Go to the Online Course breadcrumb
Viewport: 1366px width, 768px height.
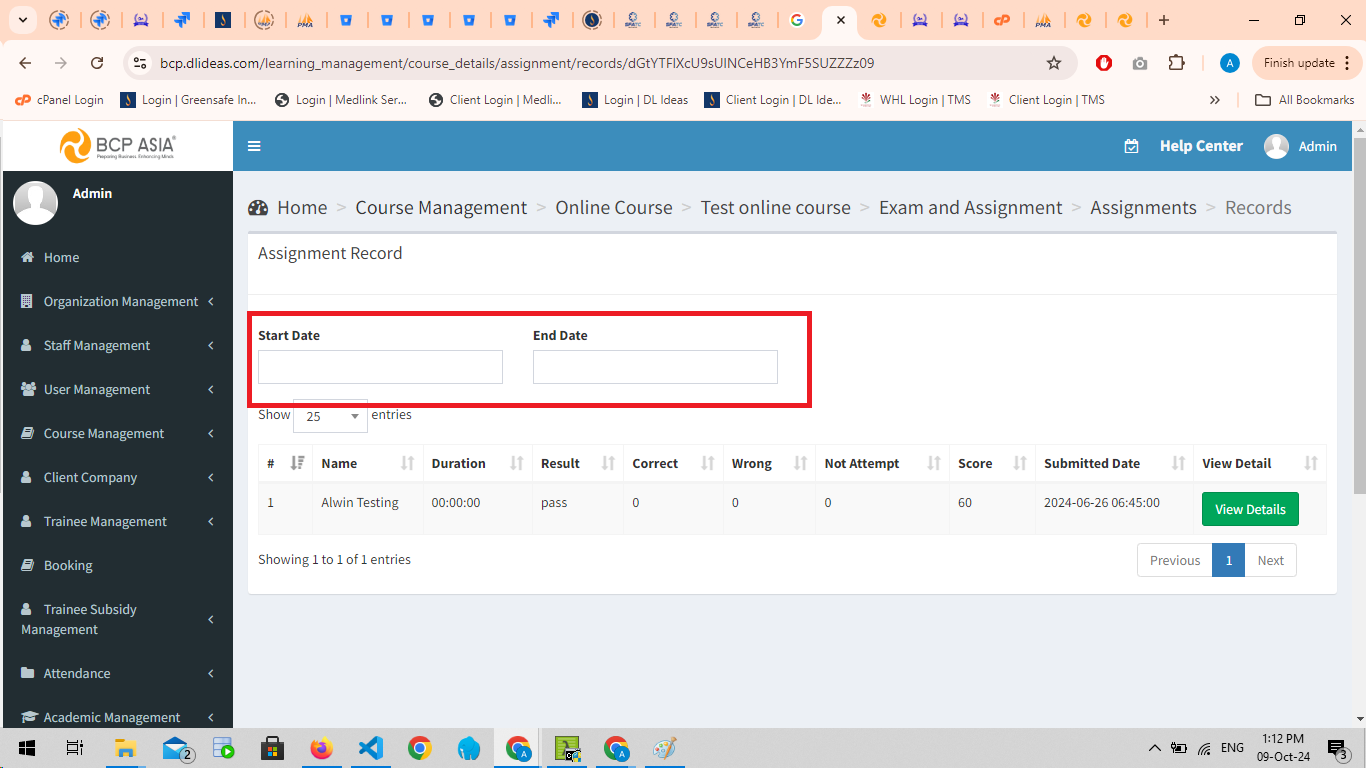pos(614,208)
